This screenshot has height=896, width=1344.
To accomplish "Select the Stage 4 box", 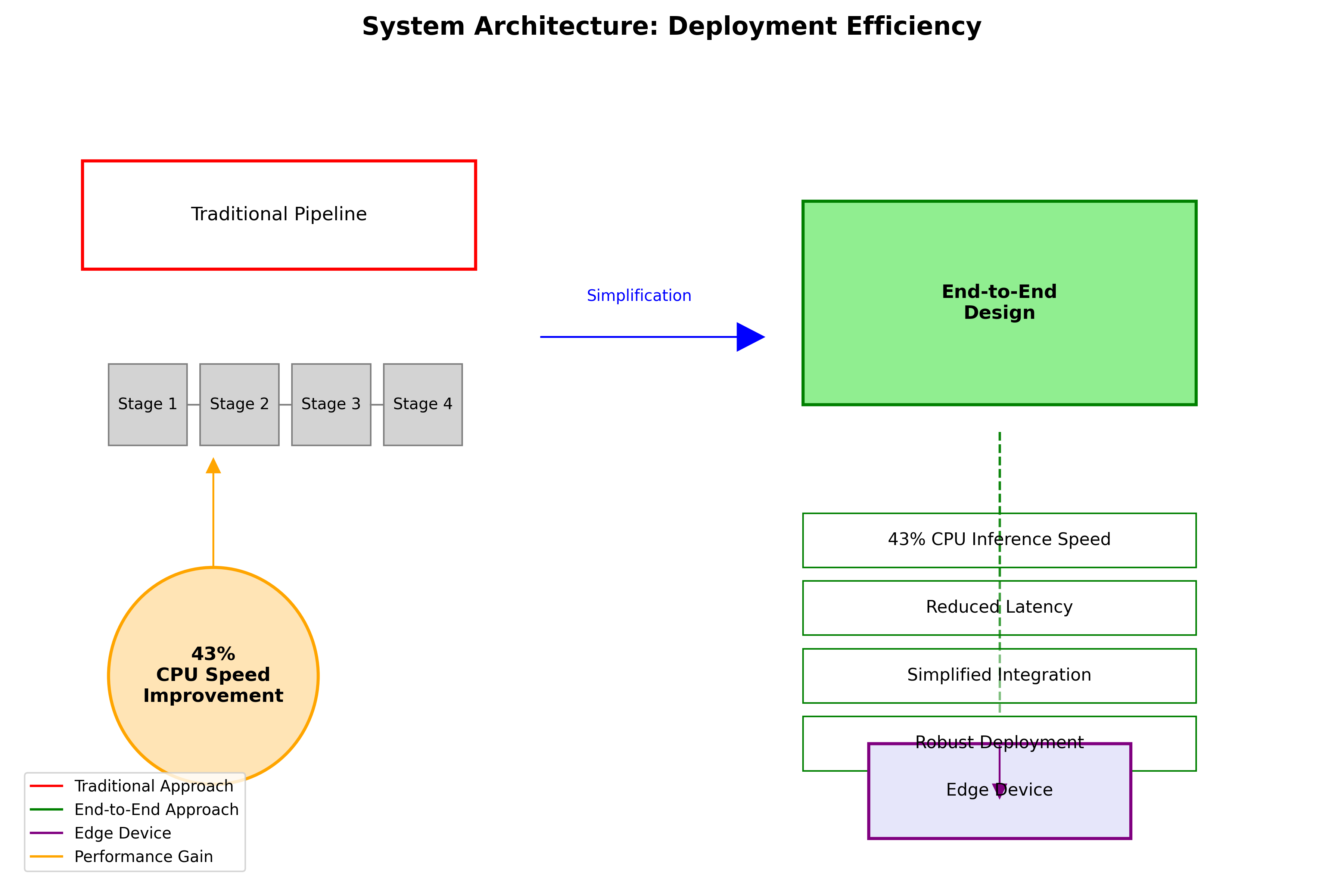I will click(423, 405).
